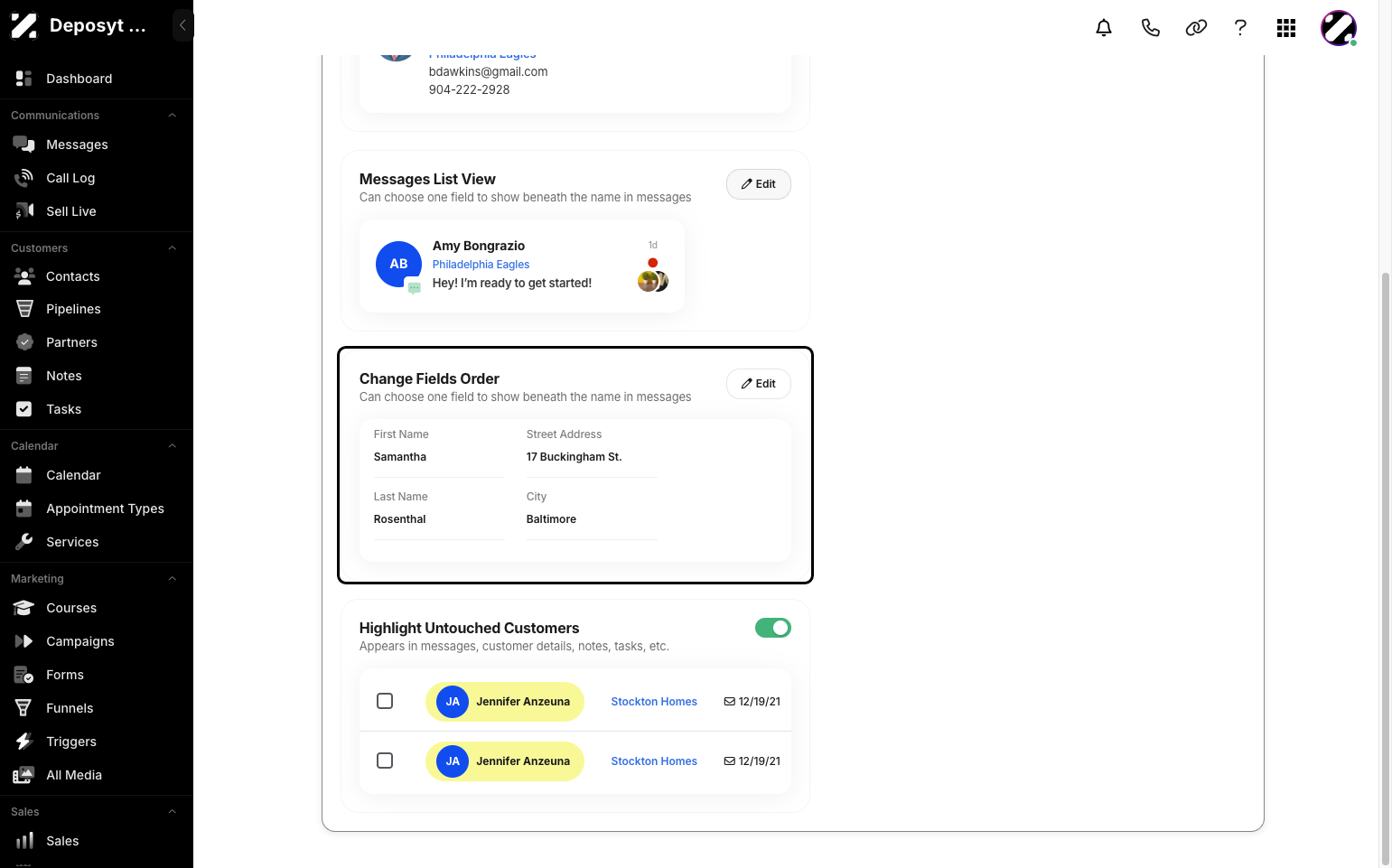Check the second Jennifer Anzeuna row checkbox
Screen dimensions: 1392x868
[x=385, y=761]
